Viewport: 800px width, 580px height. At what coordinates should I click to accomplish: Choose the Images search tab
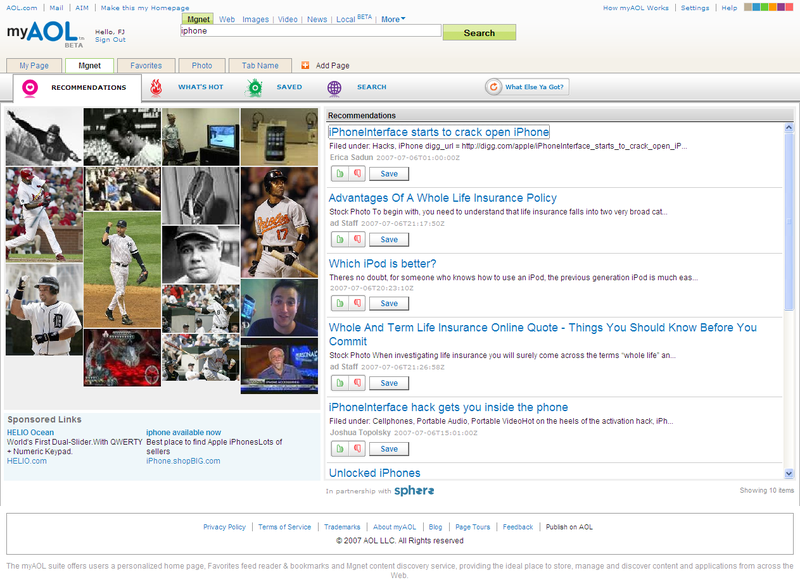256,19
